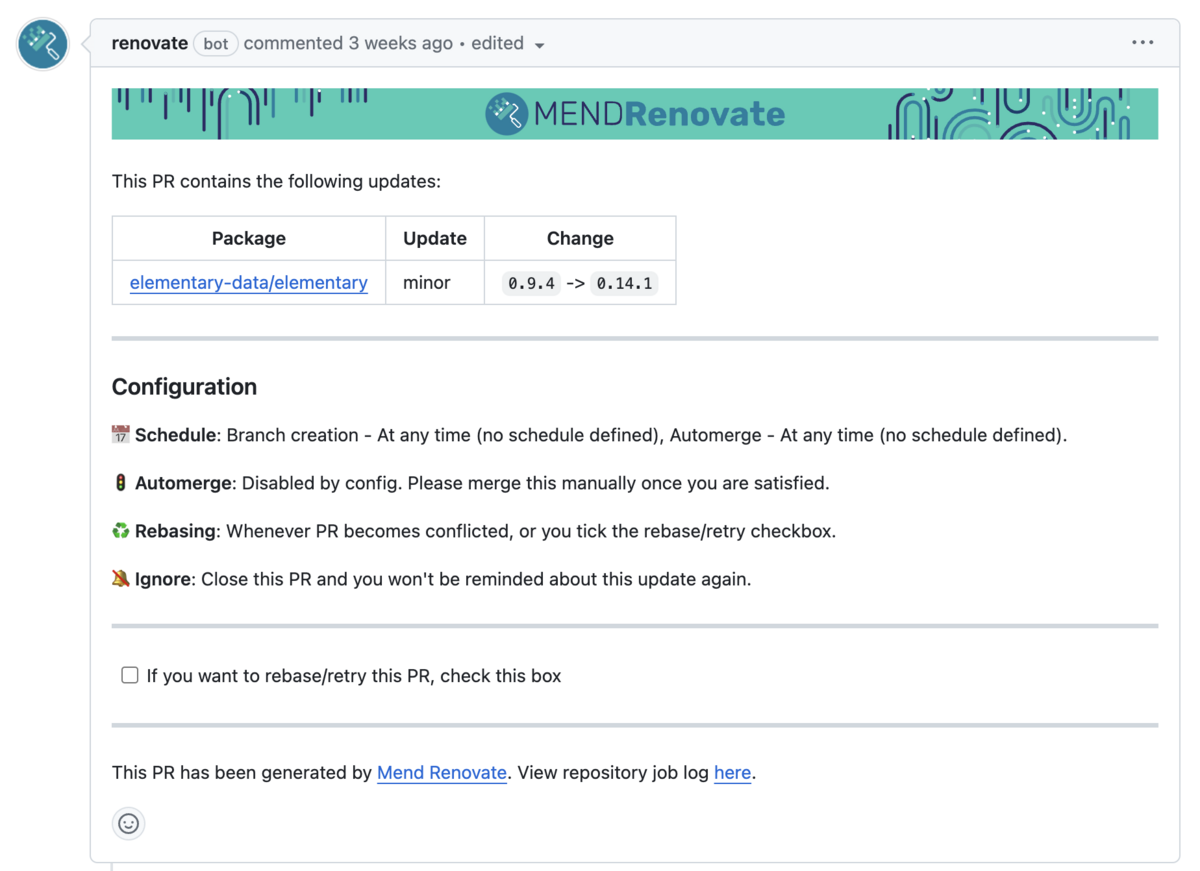This screenshot has height=871, width=1200.
Task: Click the bold Ignore label
Action: click(163, 579)
